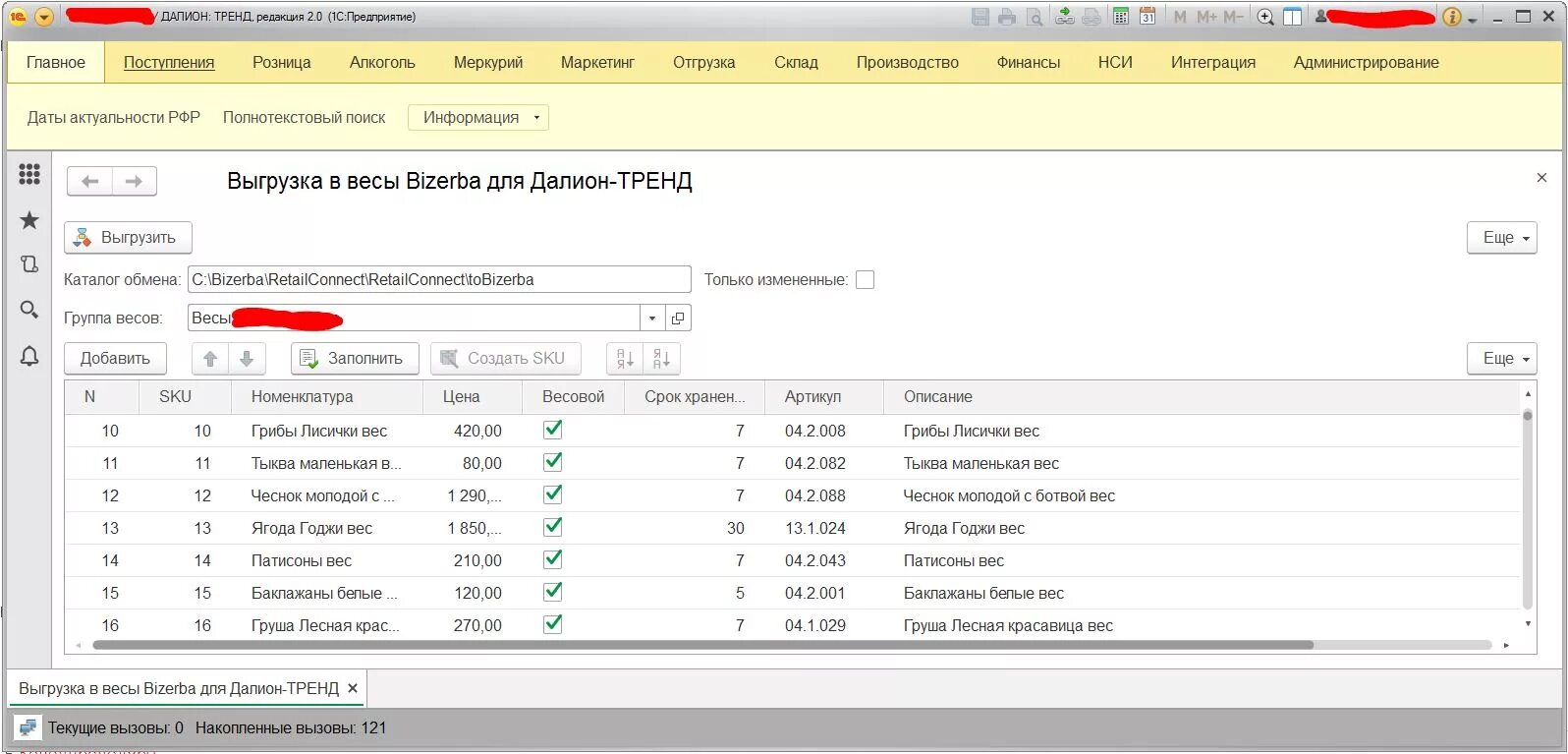The width and height of the screenshot is (1568, 754).
Task: Move row down with the down arrow button
Action: (247, 358)
